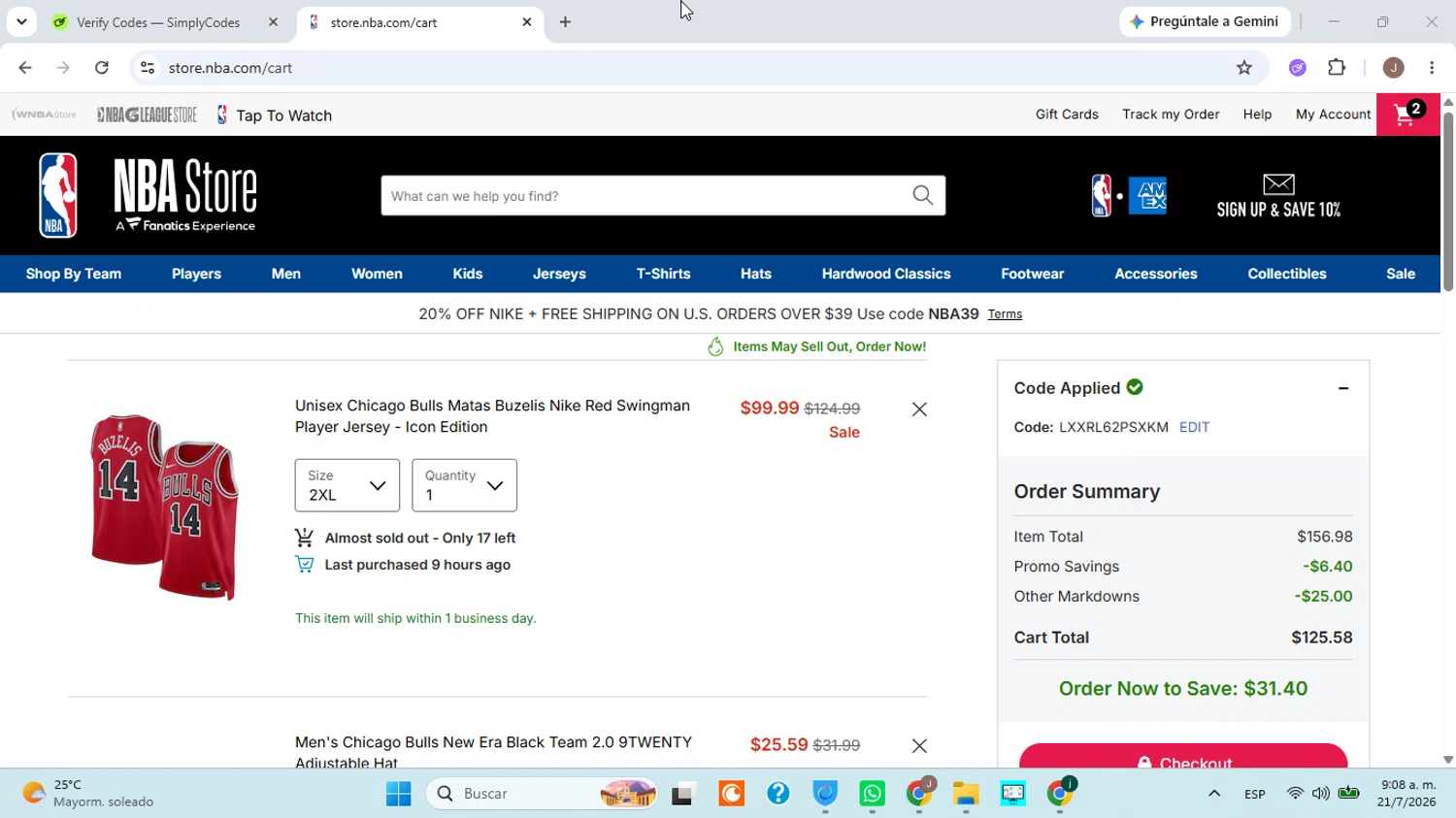The height and width of the screenshot is (818, 1456).
Task: Open the Shop By Team menu
Action: (74, 274)
